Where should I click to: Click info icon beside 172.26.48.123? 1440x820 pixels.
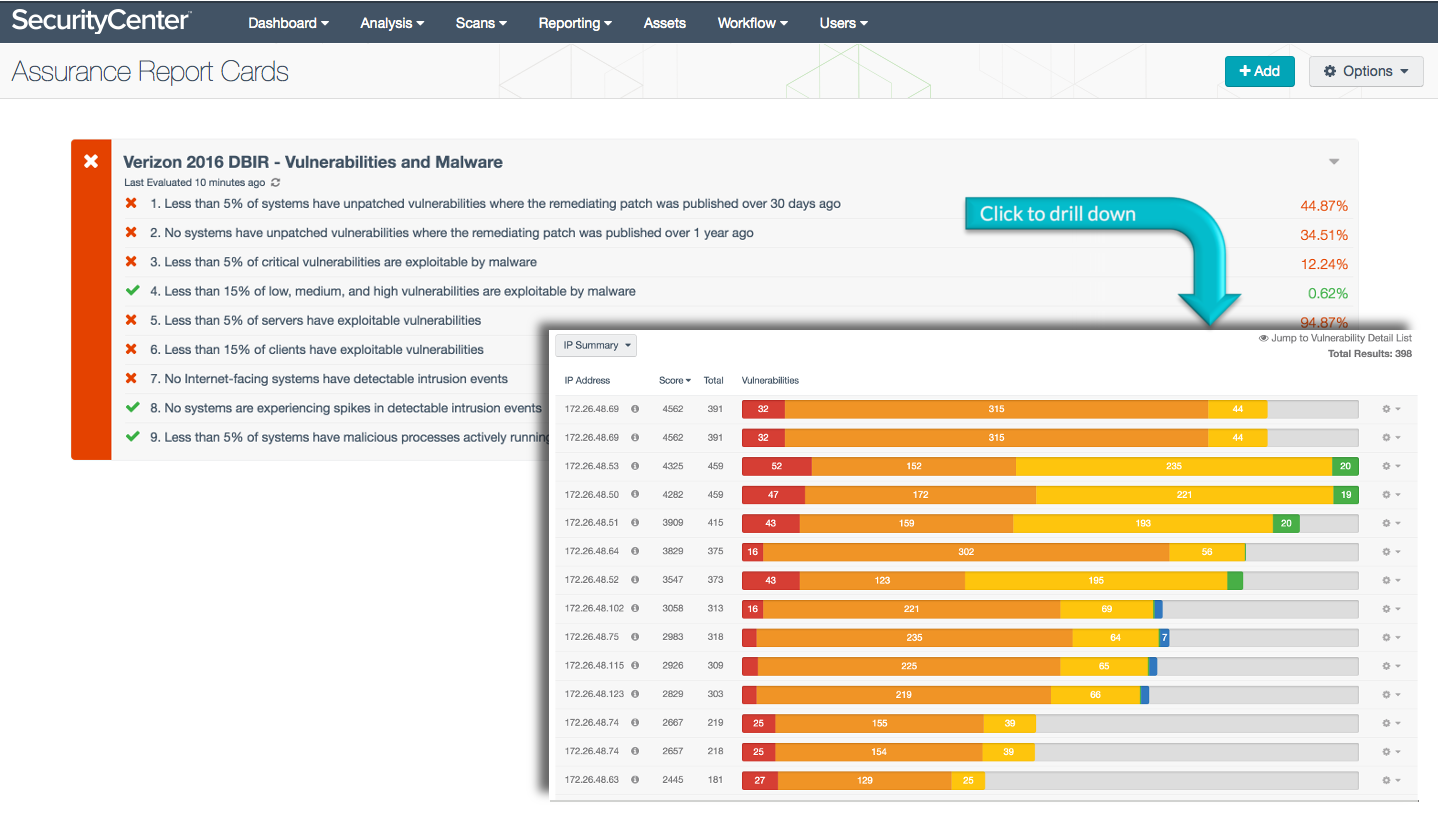click(x=635, y=694)
